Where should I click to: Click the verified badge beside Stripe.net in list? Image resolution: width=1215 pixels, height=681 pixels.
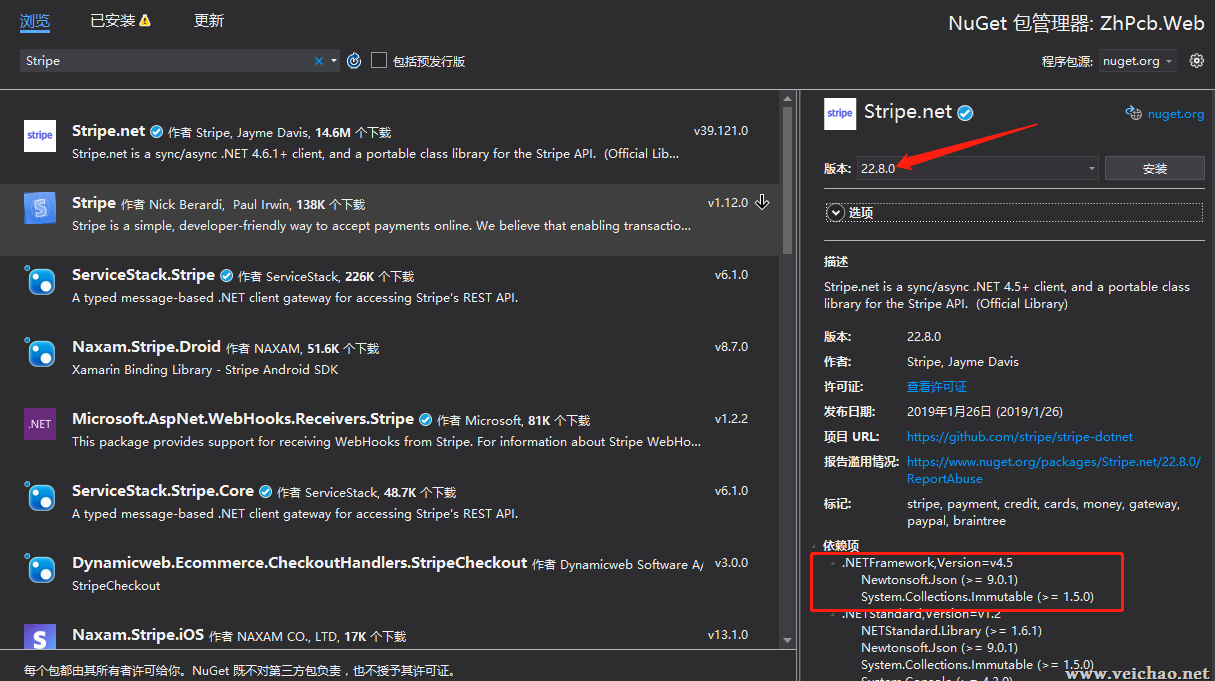[x=157, y=132]
